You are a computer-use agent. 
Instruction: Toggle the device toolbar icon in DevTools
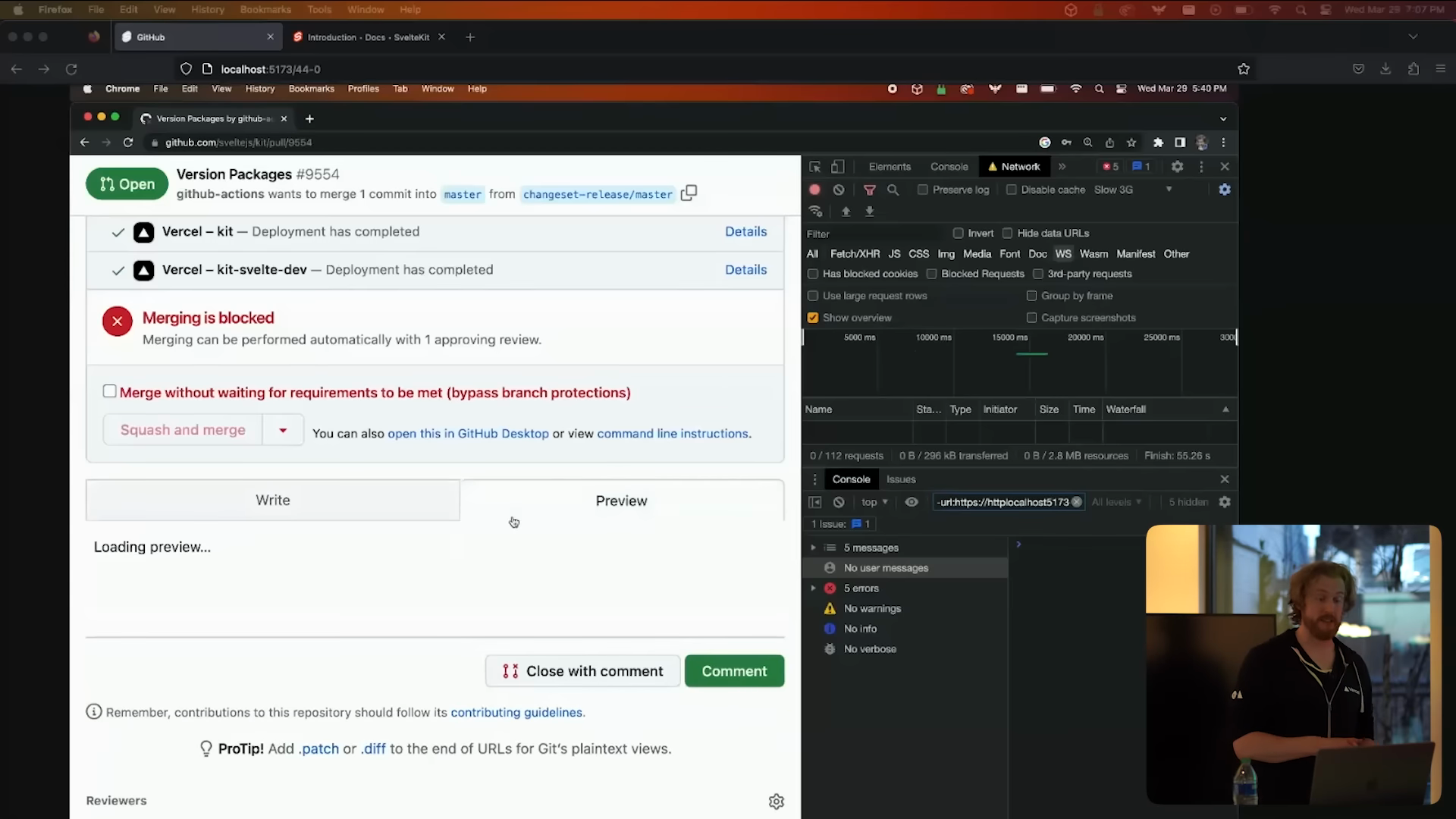coord(838,167)
